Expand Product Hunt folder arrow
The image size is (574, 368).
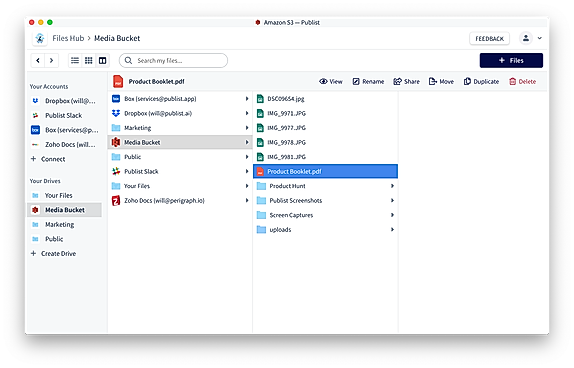[392, 186]
